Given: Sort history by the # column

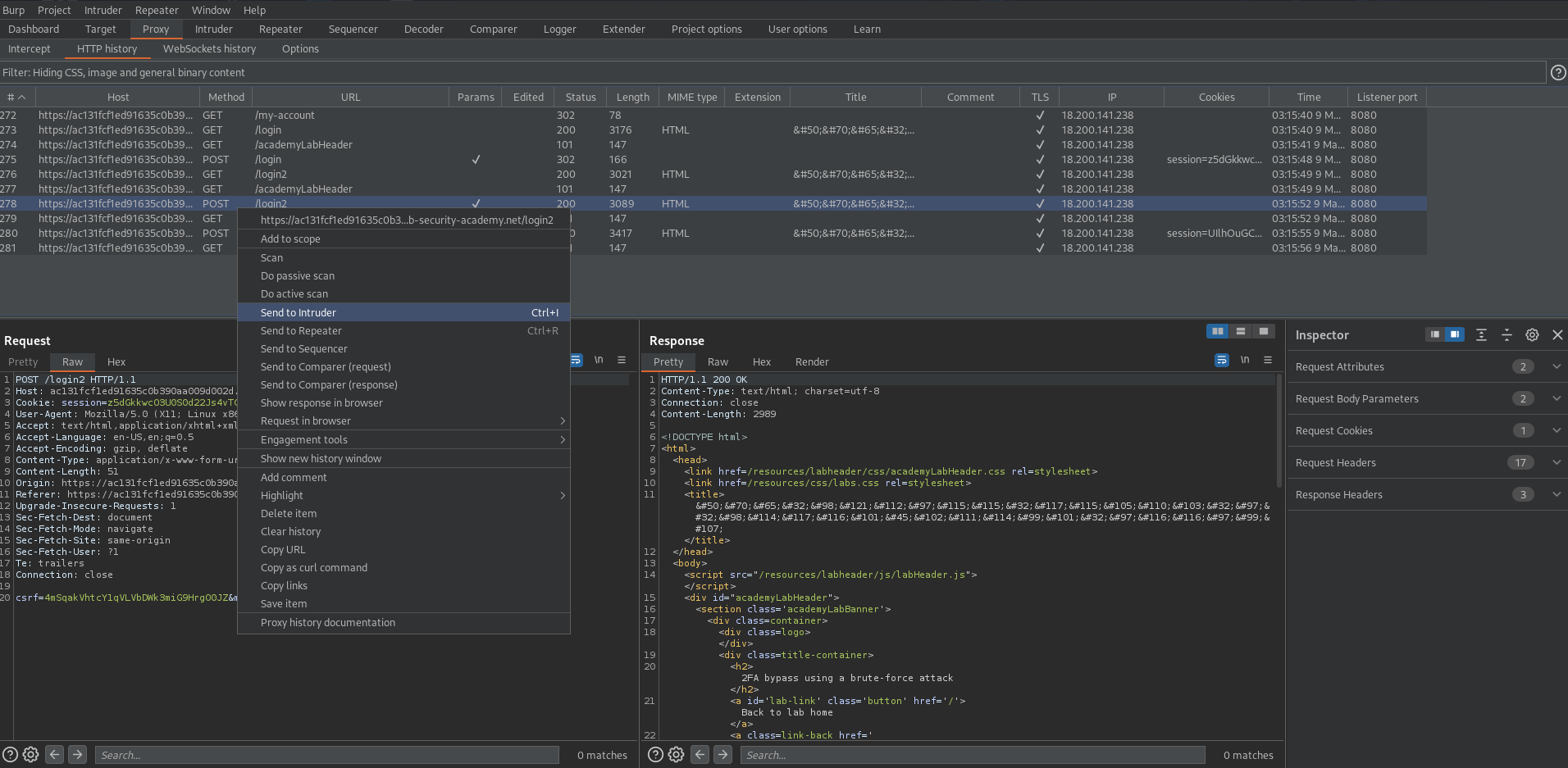Looking at the screenshot, I should pos(16,97).
